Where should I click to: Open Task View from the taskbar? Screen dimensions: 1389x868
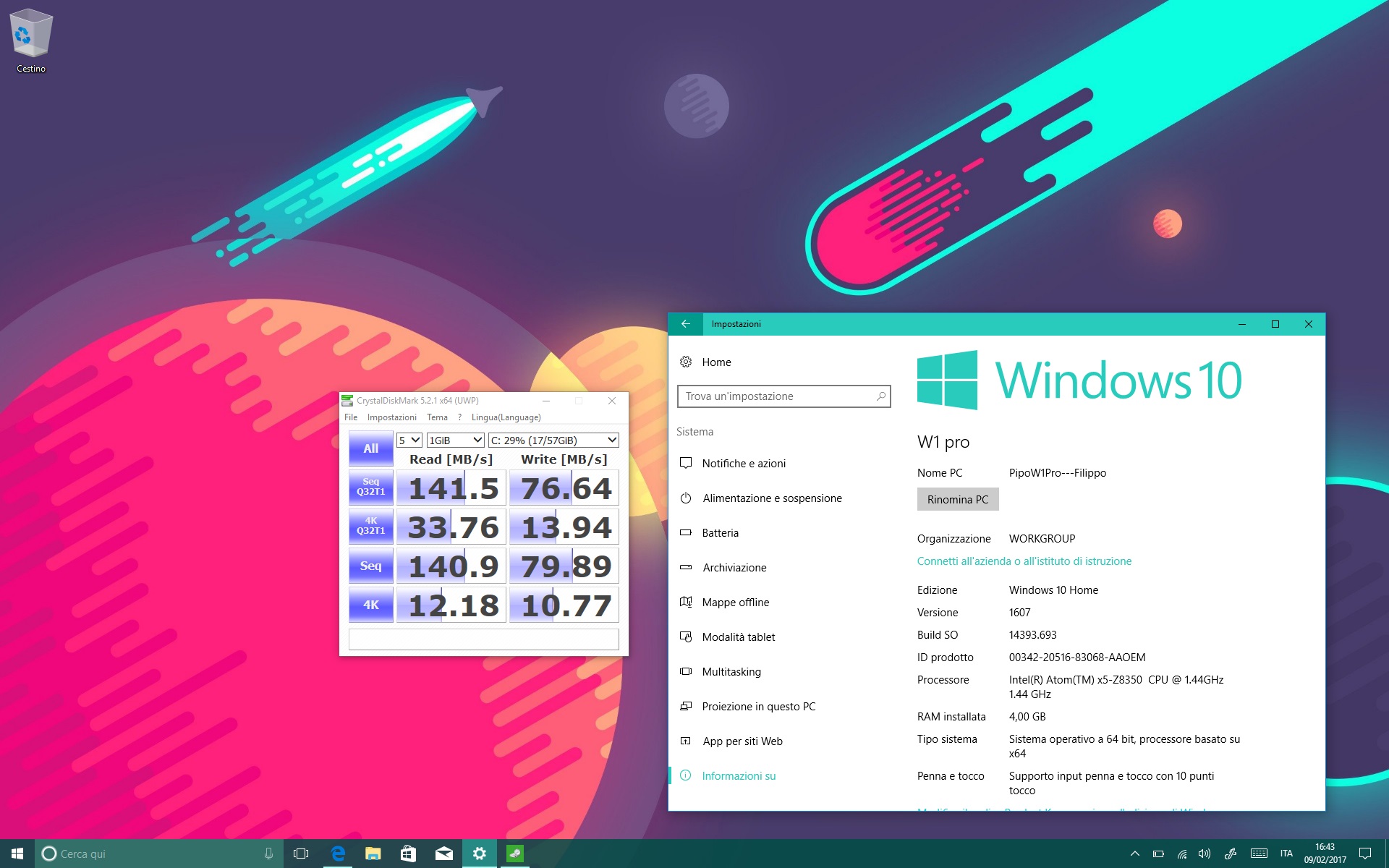tap(301, 854)
